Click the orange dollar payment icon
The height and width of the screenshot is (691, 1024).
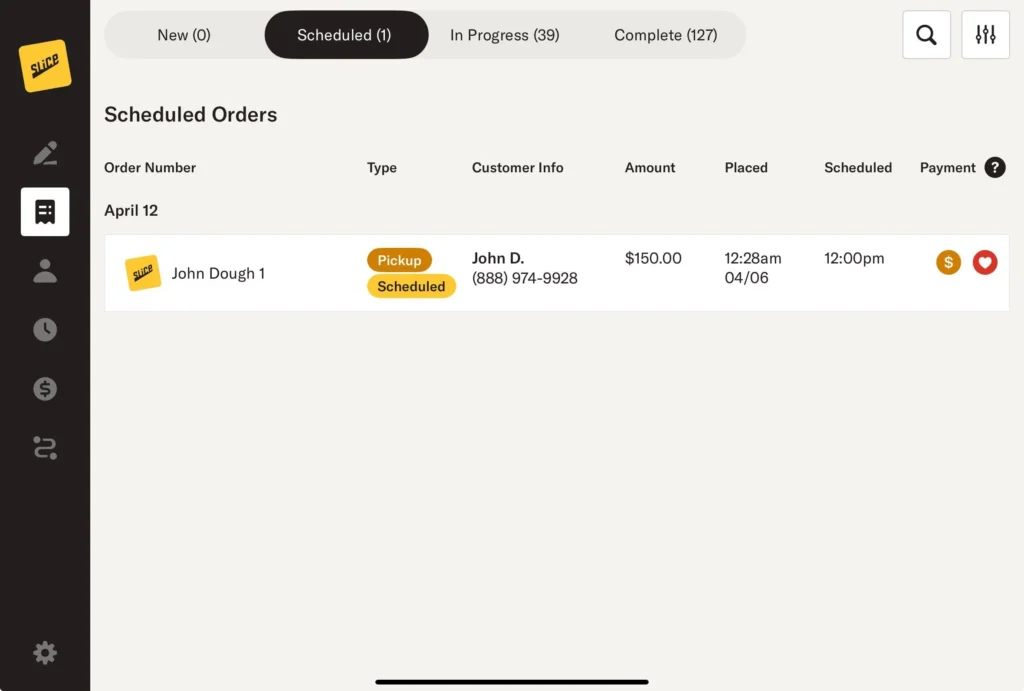click(948, 263)
